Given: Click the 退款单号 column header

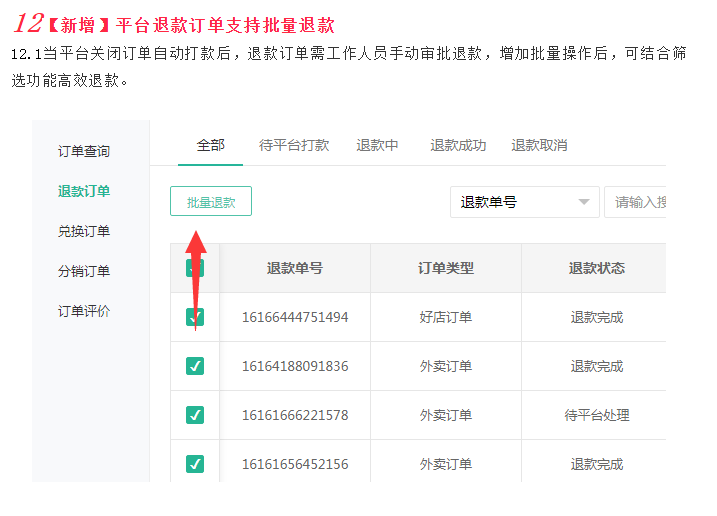Looking at the screenshot, I should click(x=295, y=268).
